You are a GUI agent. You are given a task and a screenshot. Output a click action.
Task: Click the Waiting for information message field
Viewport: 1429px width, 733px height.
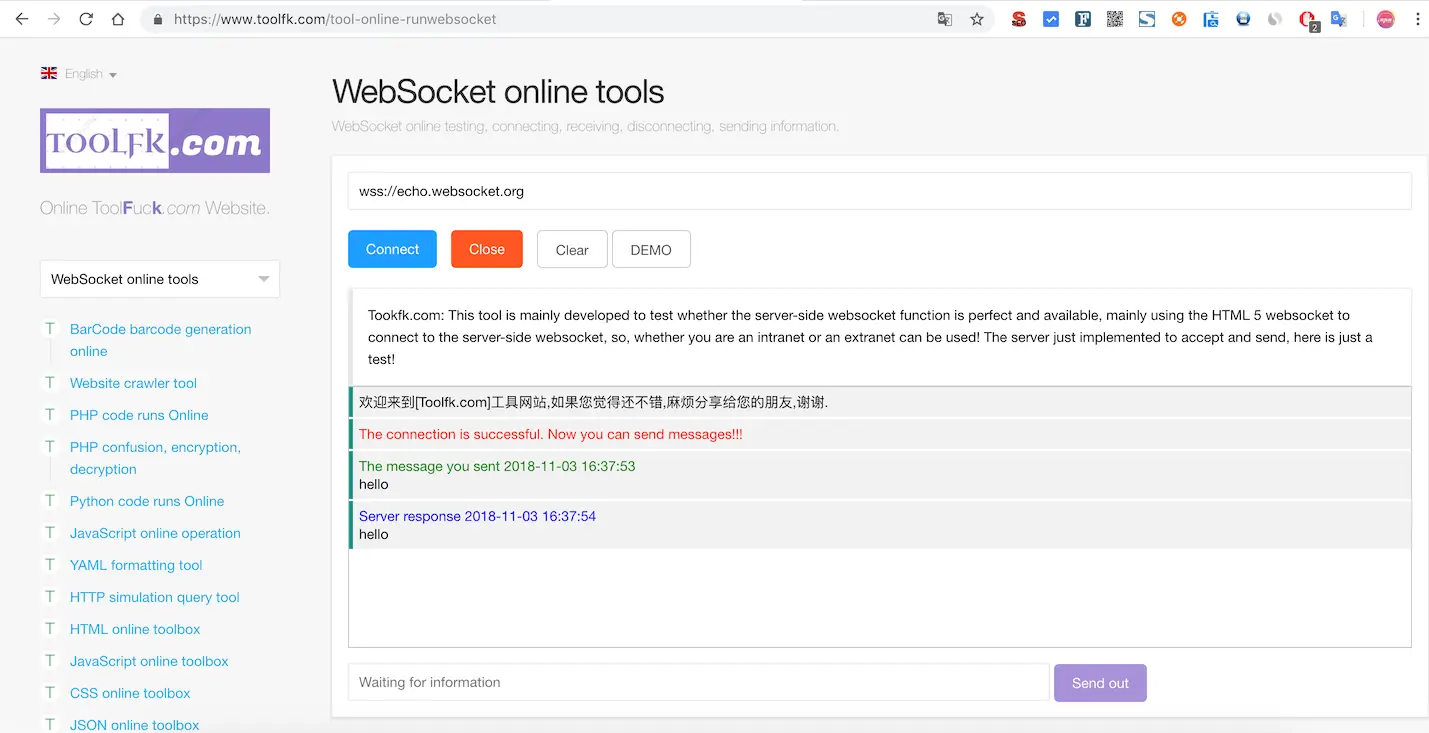(697, 682)
